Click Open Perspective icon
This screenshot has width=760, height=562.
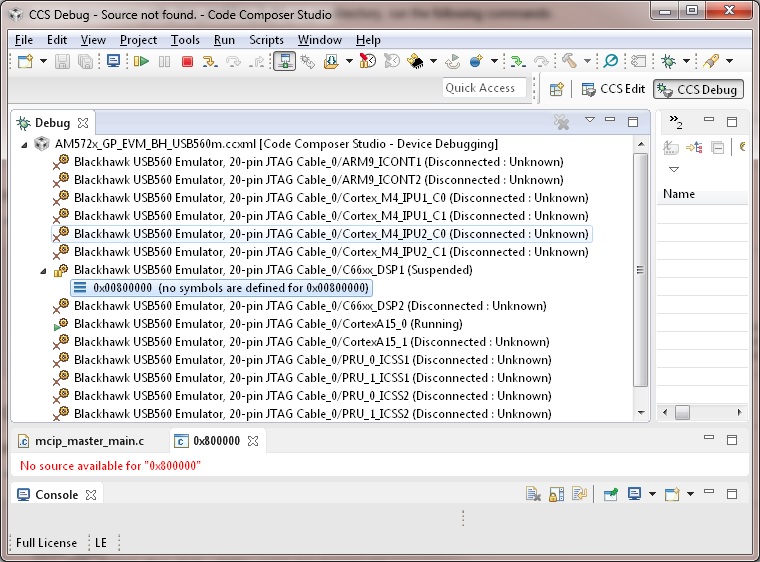[556, 89]
